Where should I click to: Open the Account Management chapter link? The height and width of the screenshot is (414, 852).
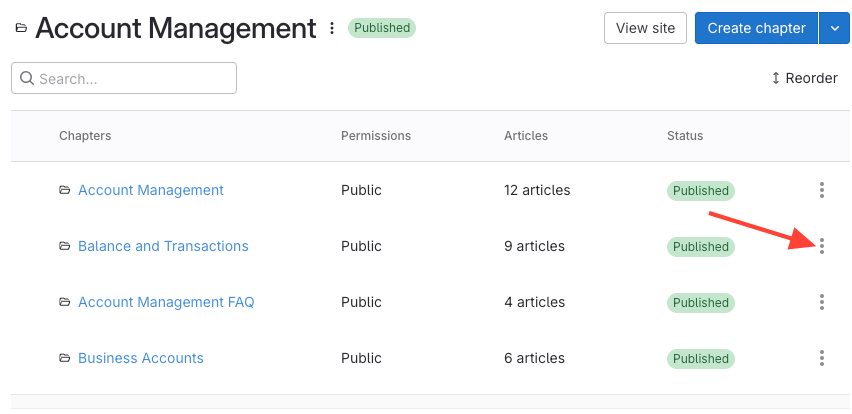coord(151,190)
